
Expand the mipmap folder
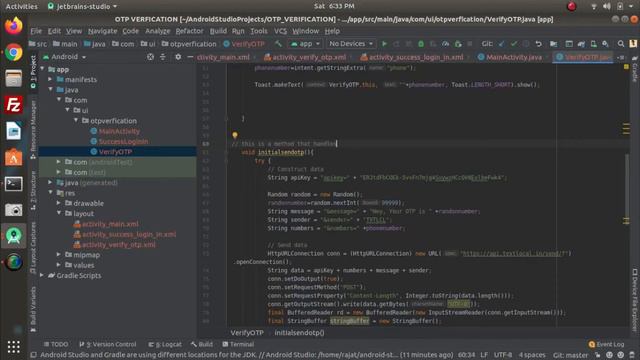59,254
